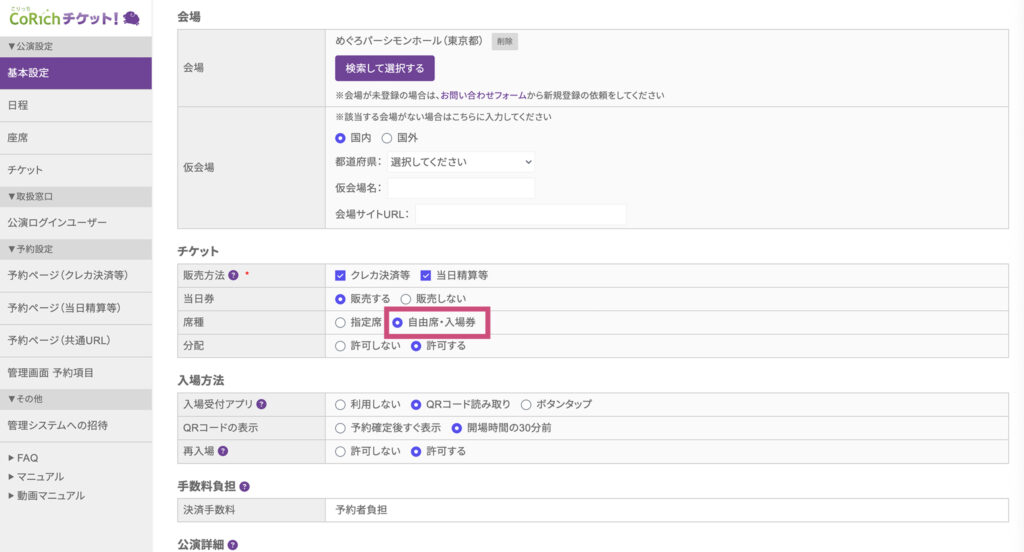Viewport: 1024px width, 552px height.
Task: Click help icon next to 販売方法
Action: coord(233,275)
